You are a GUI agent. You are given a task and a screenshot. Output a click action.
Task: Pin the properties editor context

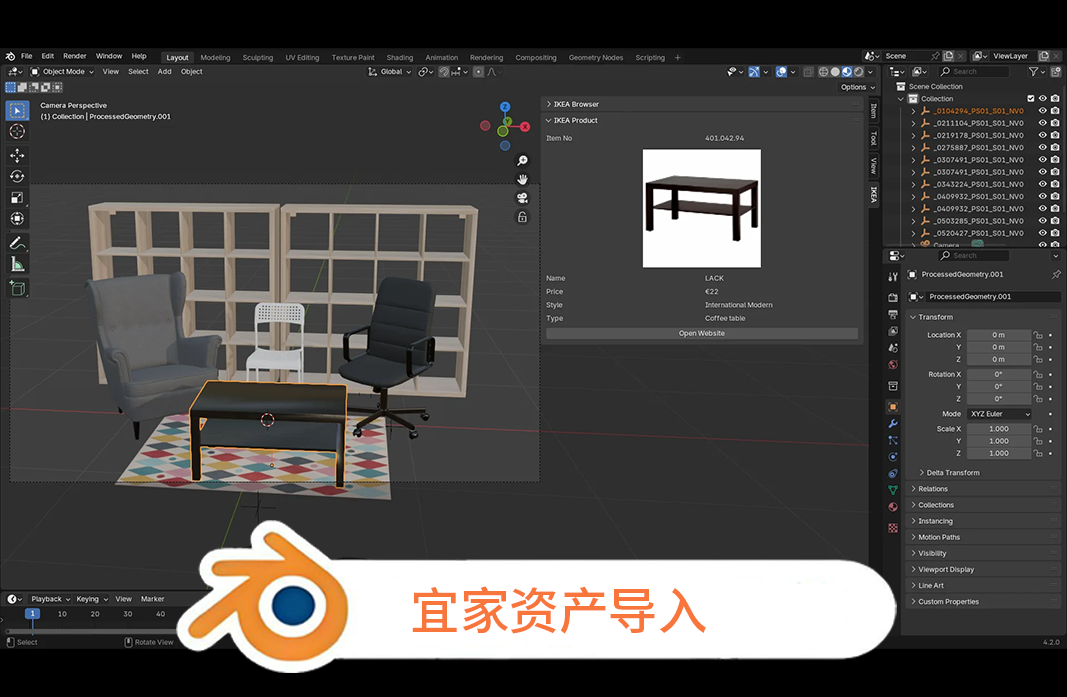1056,274
